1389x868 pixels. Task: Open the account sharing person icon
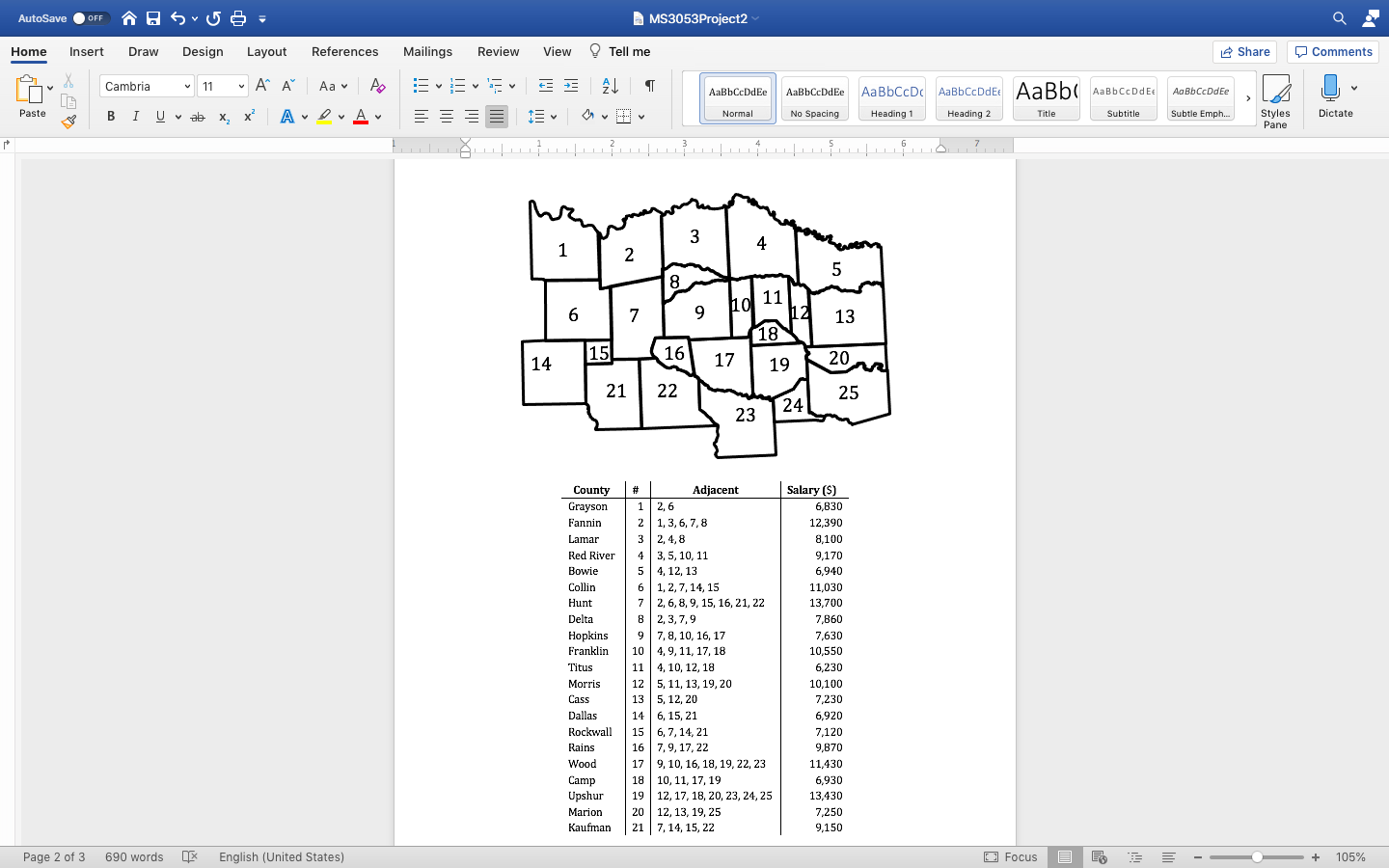click(x=1370, y=18)
